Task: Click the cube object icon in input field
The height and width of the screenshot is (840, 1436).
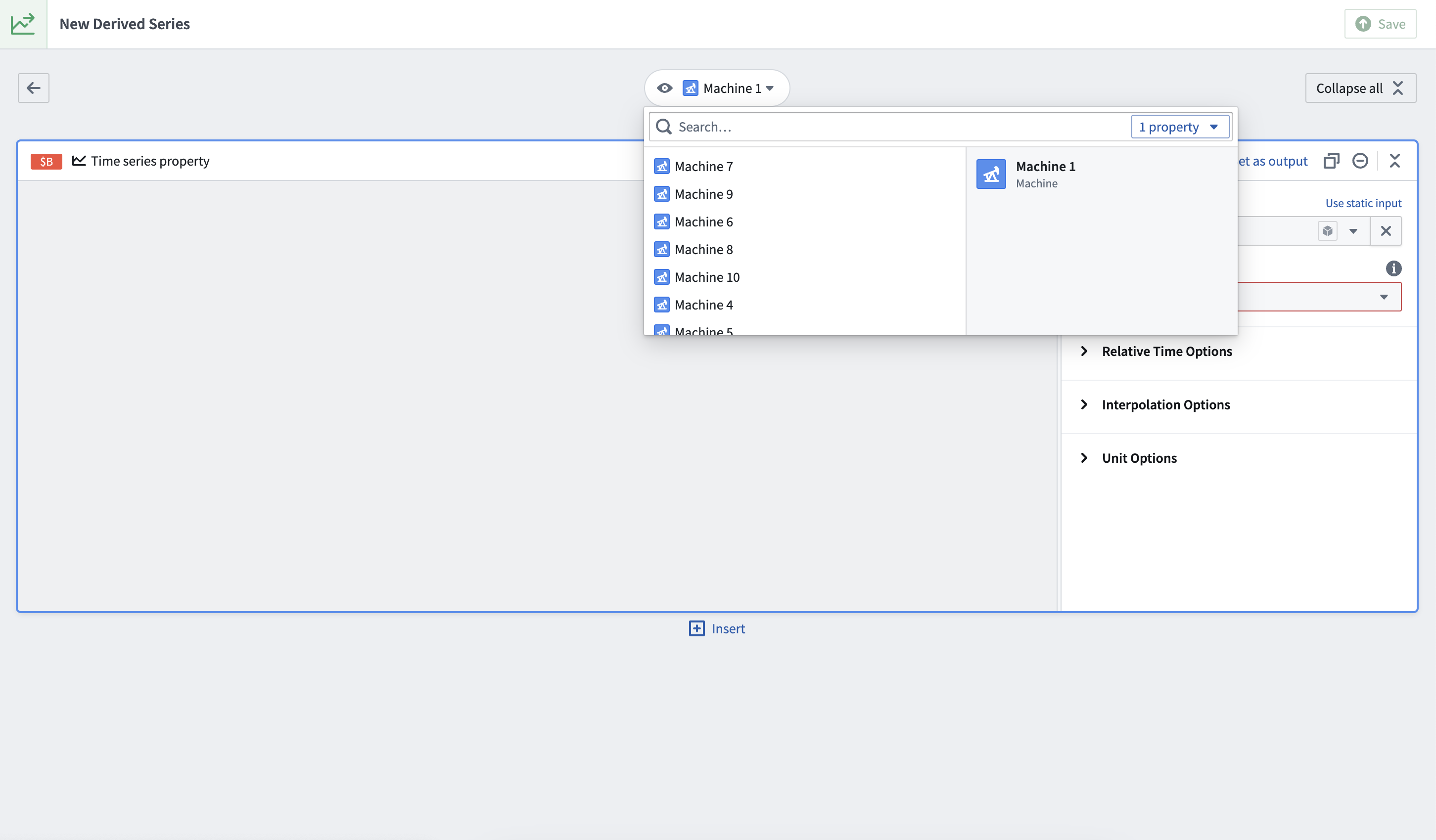Action: pos(1327,231)
